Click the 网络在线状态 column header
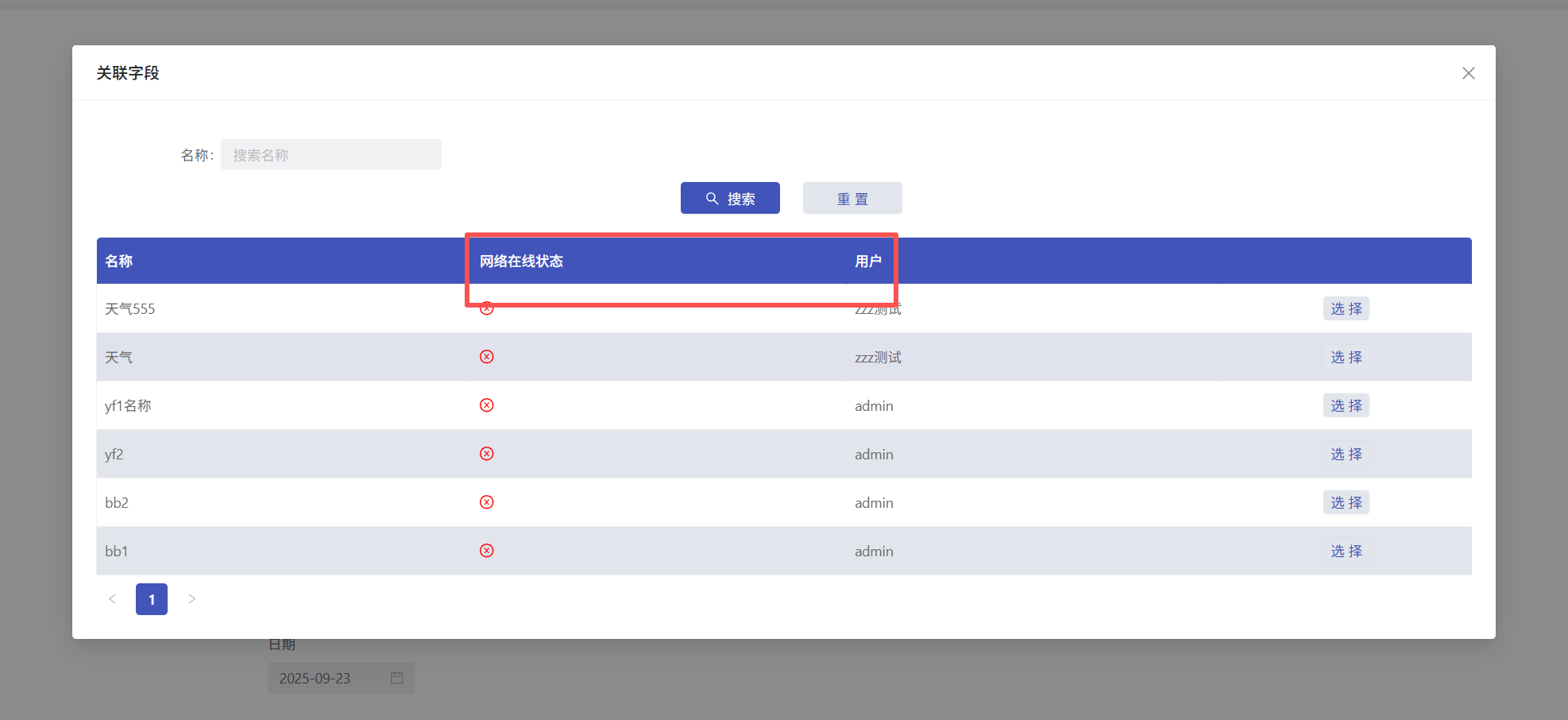This screenshot has width=1568, height=720. (521, 261)
